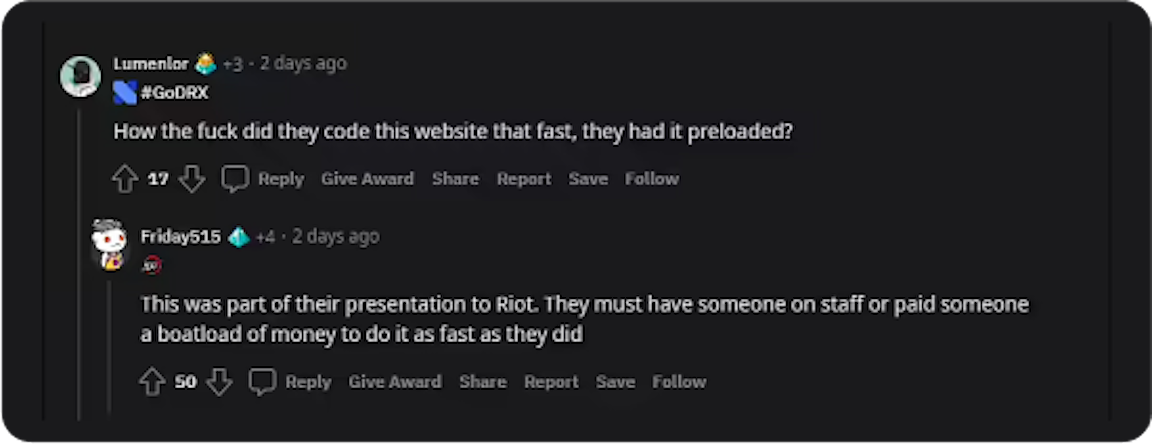
Task: Click speech bubble icon on Friday515's reply
Action: click(x=262, y=382)
